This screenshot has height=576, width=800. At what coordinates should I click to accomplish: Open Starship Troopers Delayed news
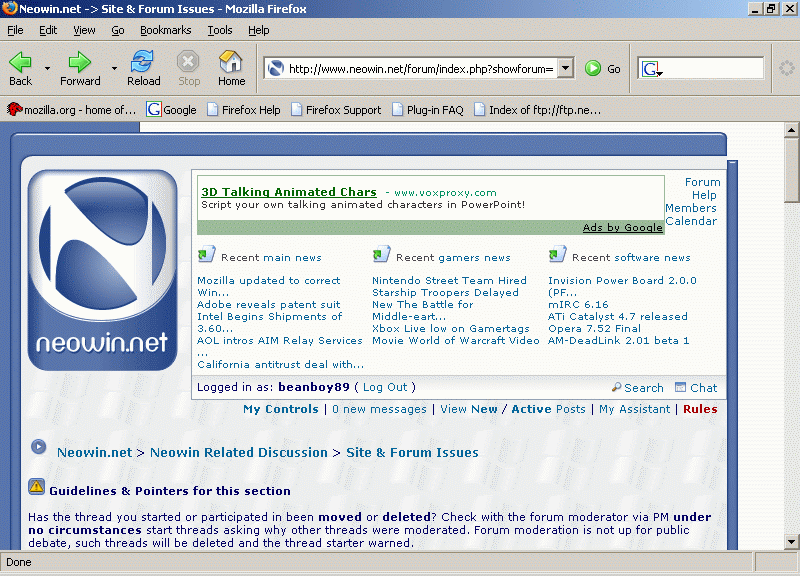tap(445, 292)
